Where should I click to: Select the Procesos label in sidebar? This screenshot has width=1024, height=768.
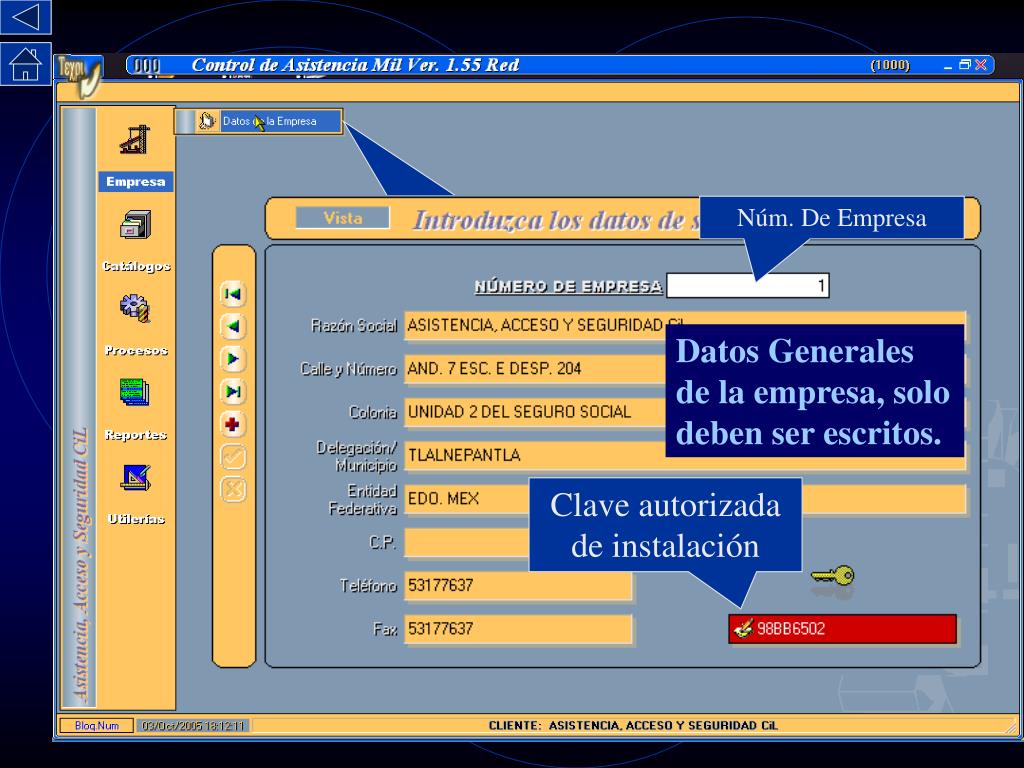tap(136, 350)
